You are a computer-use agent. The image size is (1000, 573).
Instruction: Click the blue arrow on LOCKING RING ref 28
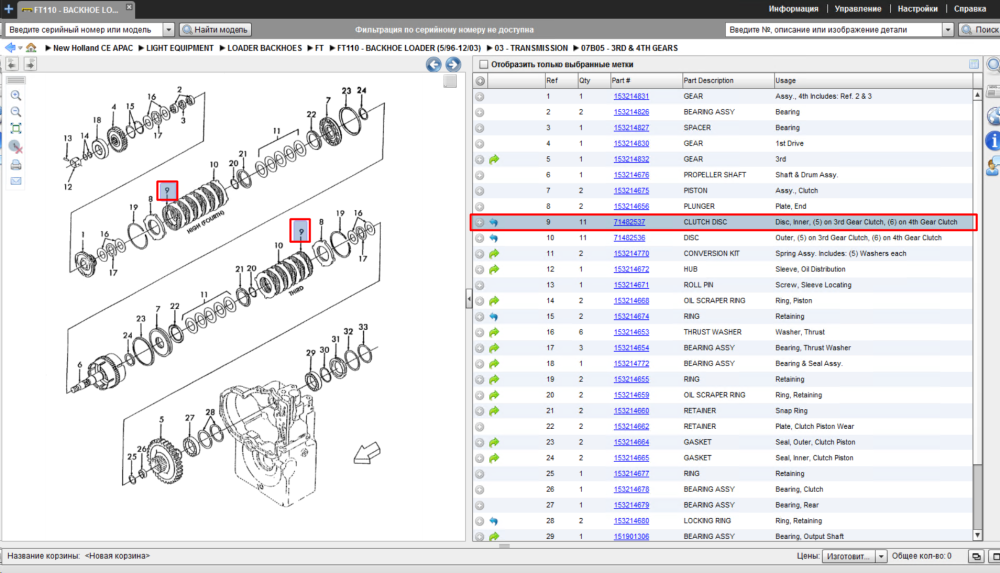pyautogui.click(x=494, y=521)
